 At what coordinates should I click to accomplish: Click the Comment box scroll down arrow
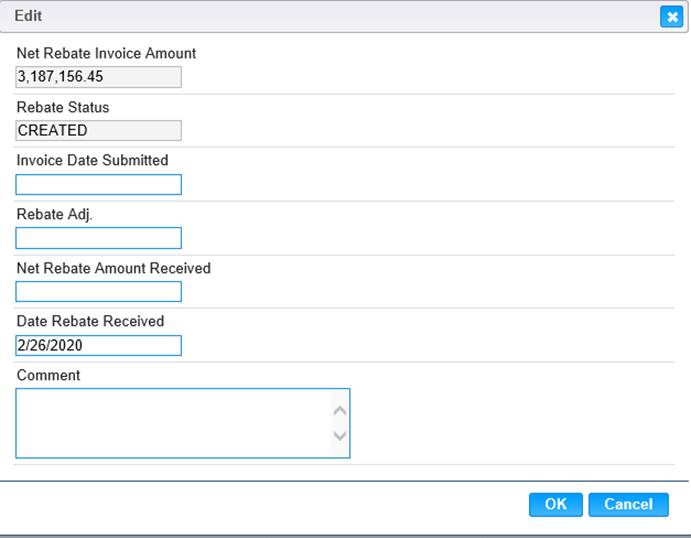[x=340, y=436]
